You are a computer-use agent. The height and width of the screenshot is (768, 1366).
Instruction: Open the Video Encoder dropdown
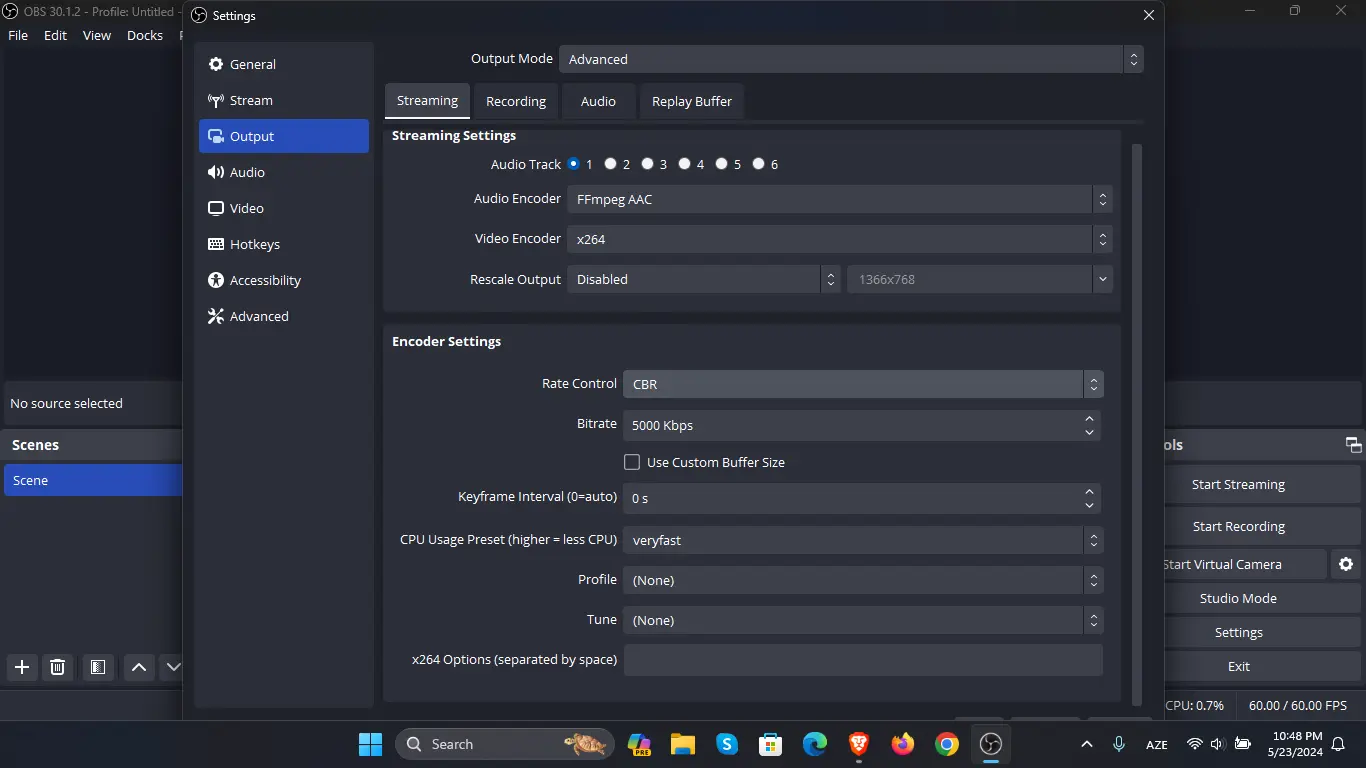tap(840, 239)
